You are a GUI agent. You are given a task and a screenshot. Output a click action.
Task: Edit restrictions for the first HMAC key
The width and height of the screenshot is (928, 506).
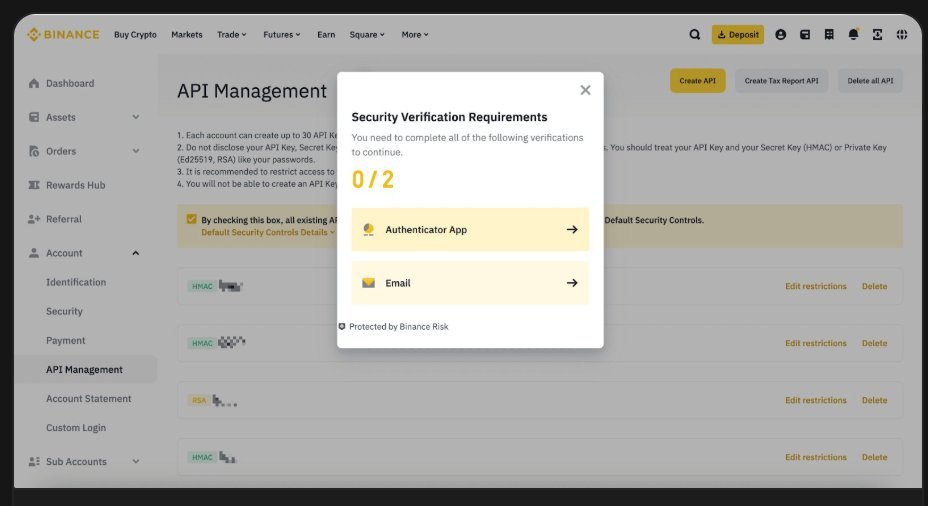pyautogui.click(x=816, y=286)
